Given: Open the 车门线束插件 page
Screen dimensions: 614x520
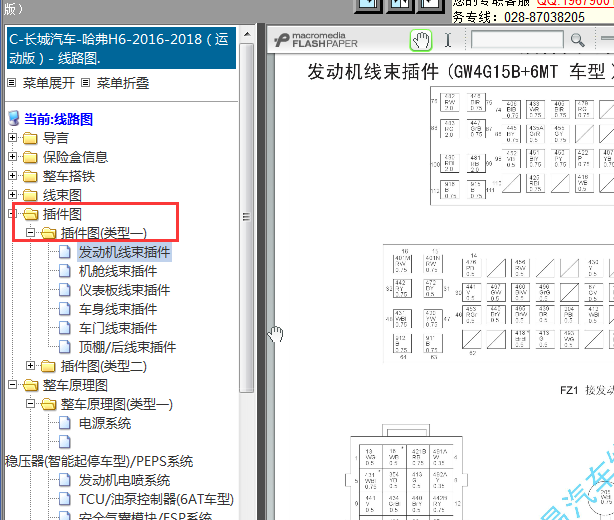Looking at the screenshot, I should point(118,328).
